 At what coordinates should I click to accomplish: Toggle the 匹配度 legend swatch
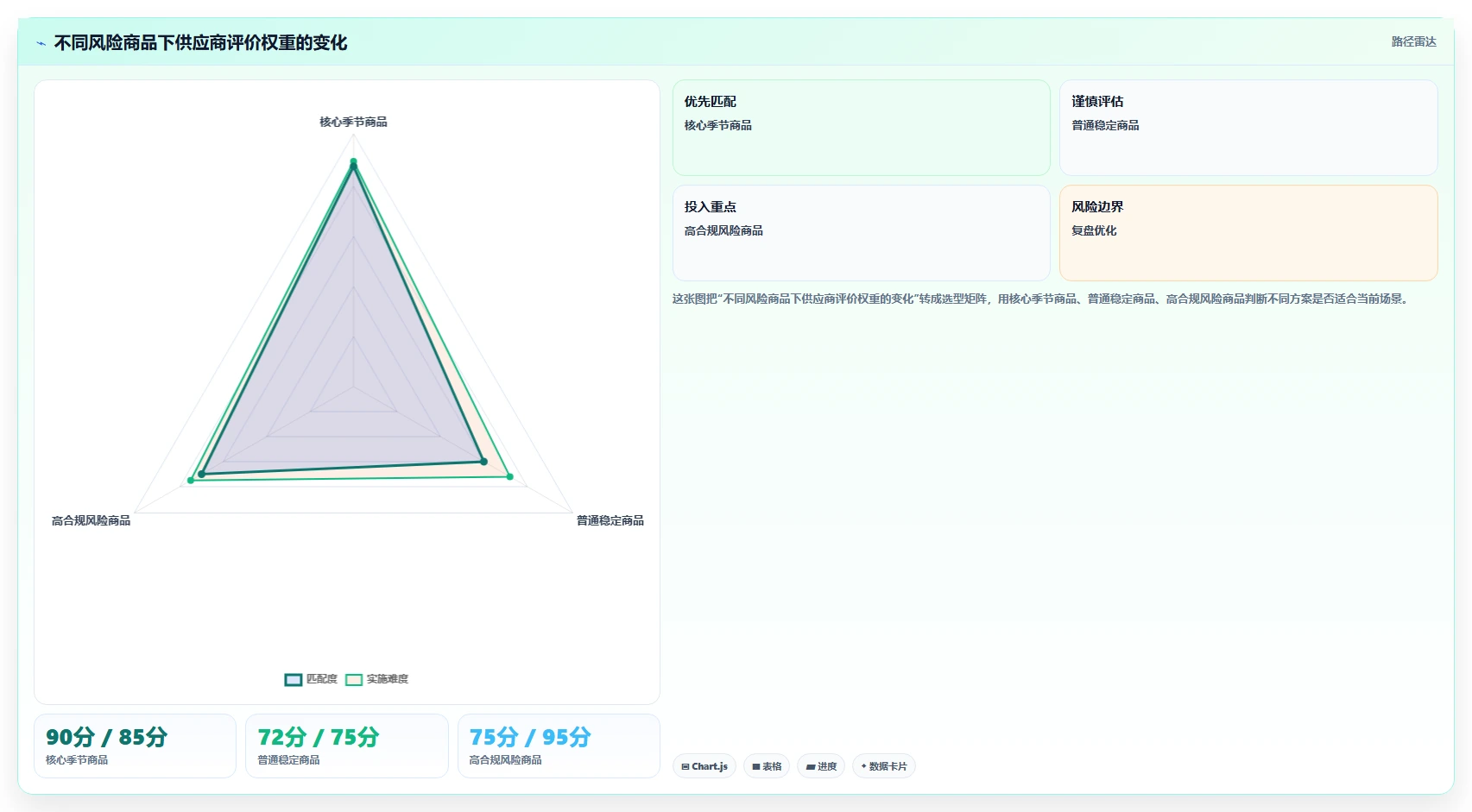point(294,680)
